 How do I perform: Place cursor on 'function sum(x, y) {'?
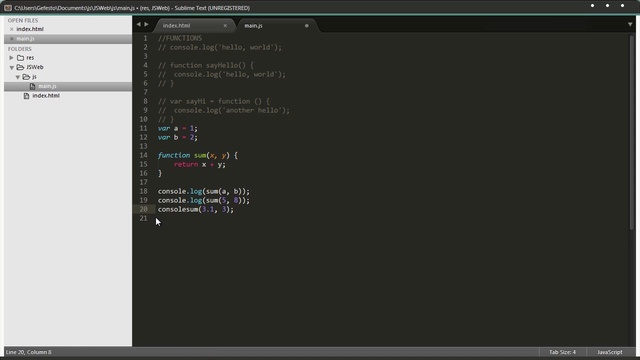pyautogui.click(x=198, y=155)
